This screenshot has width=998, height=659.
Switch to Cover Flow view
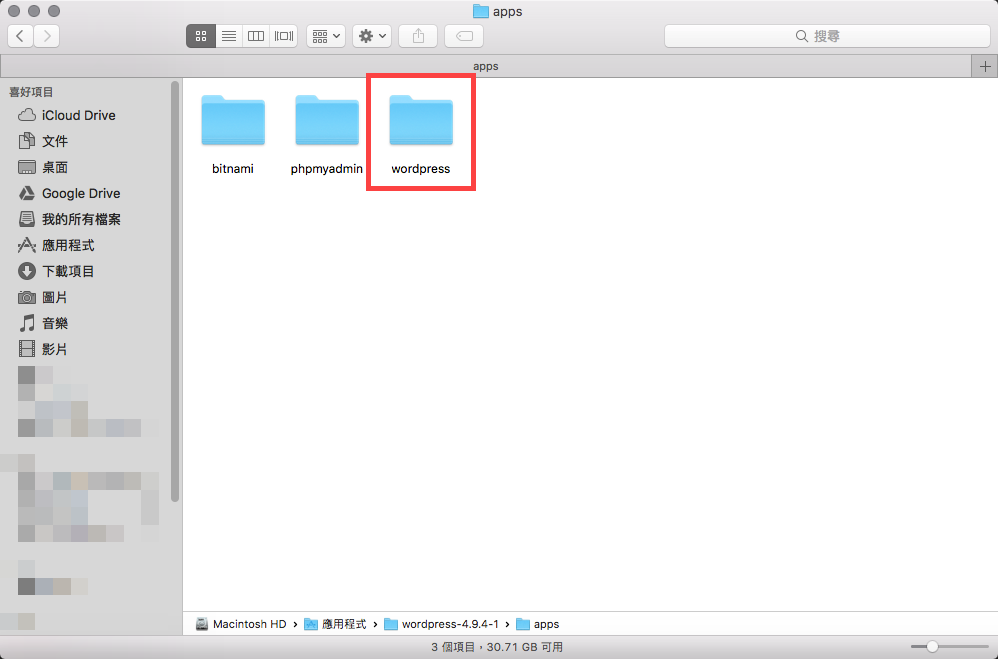click(284, 36)
